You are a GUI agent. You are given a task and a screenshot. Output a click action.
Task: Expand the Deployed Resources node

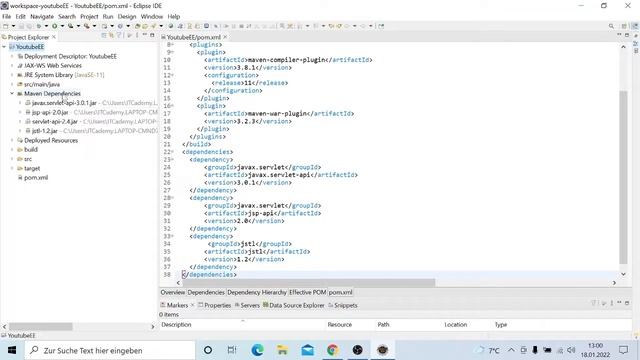[x=12, y=140]
